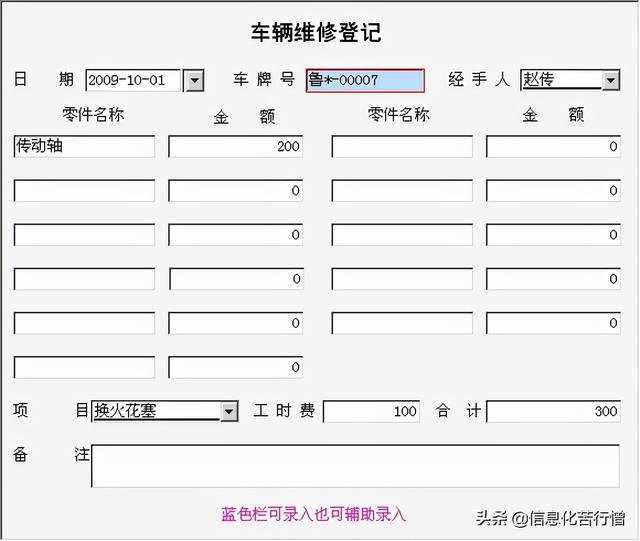Viewport: 640px width, 541px height.
Task: Open the 日期 date picker dropdown arrow
Action: pyautogui.click(x=194, y=80)
